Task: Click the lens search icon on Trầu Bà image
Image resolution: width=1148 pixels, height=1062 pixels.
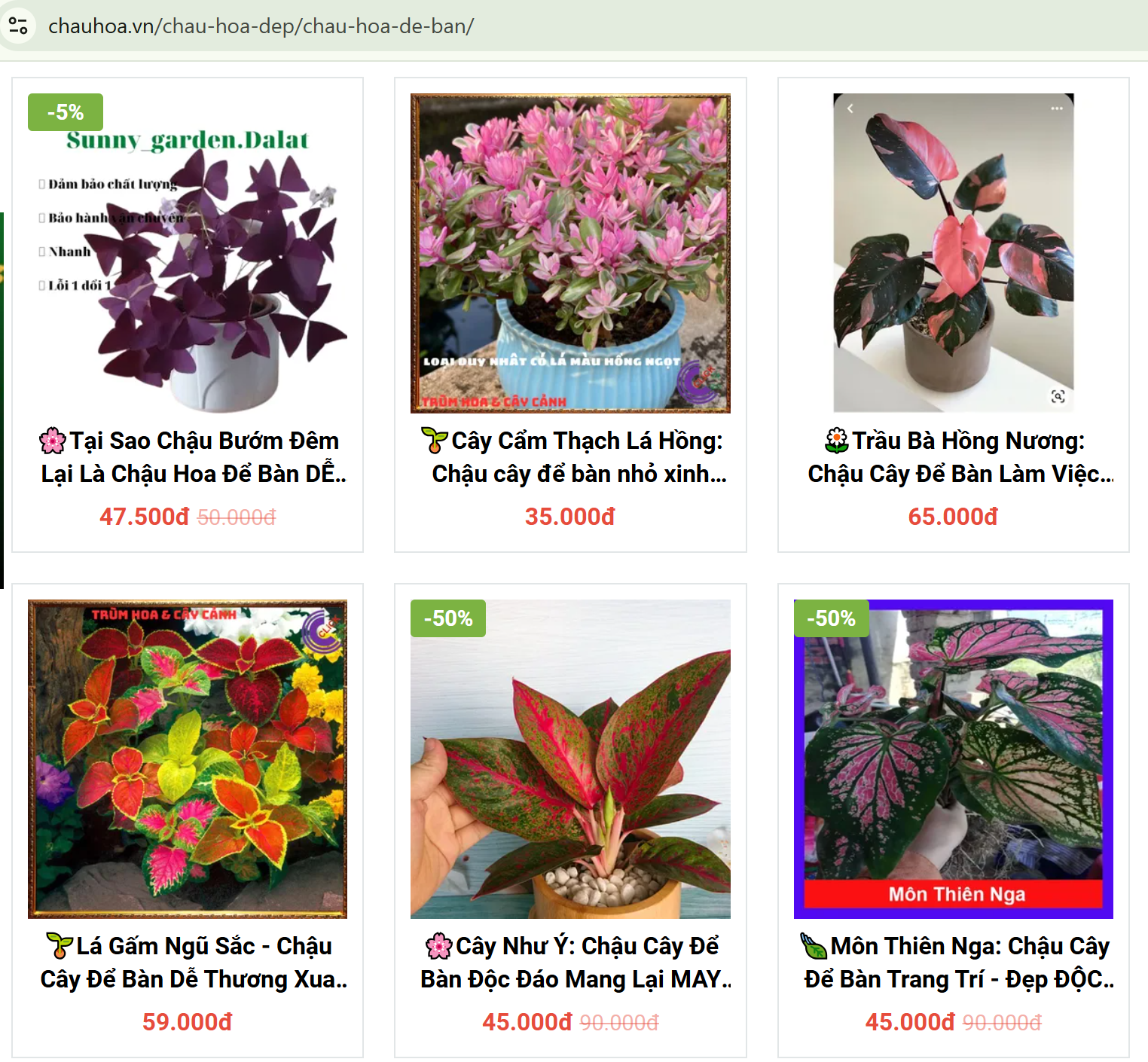Action: [x=1058, y=396]
